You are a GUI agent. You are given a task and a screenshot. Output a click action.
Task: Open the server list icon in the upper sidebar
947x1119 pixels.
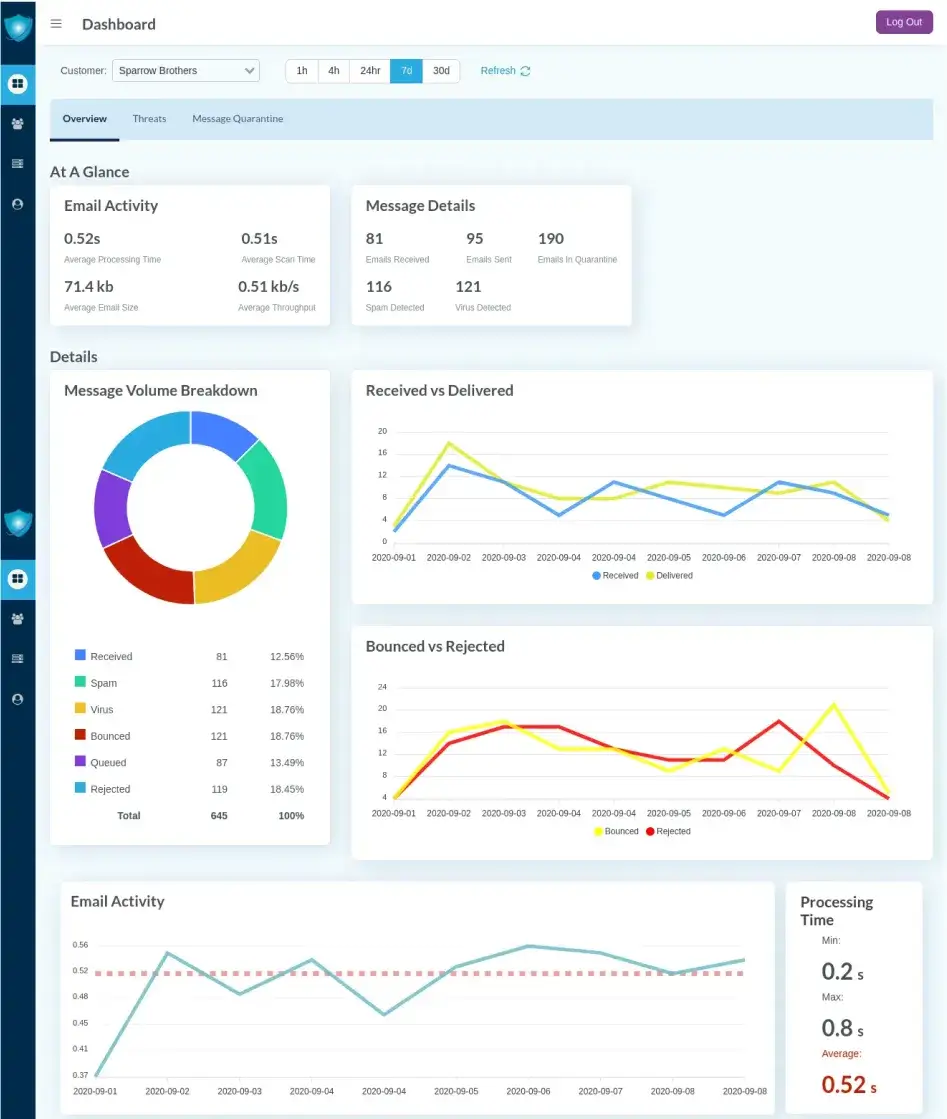point(17,164)
